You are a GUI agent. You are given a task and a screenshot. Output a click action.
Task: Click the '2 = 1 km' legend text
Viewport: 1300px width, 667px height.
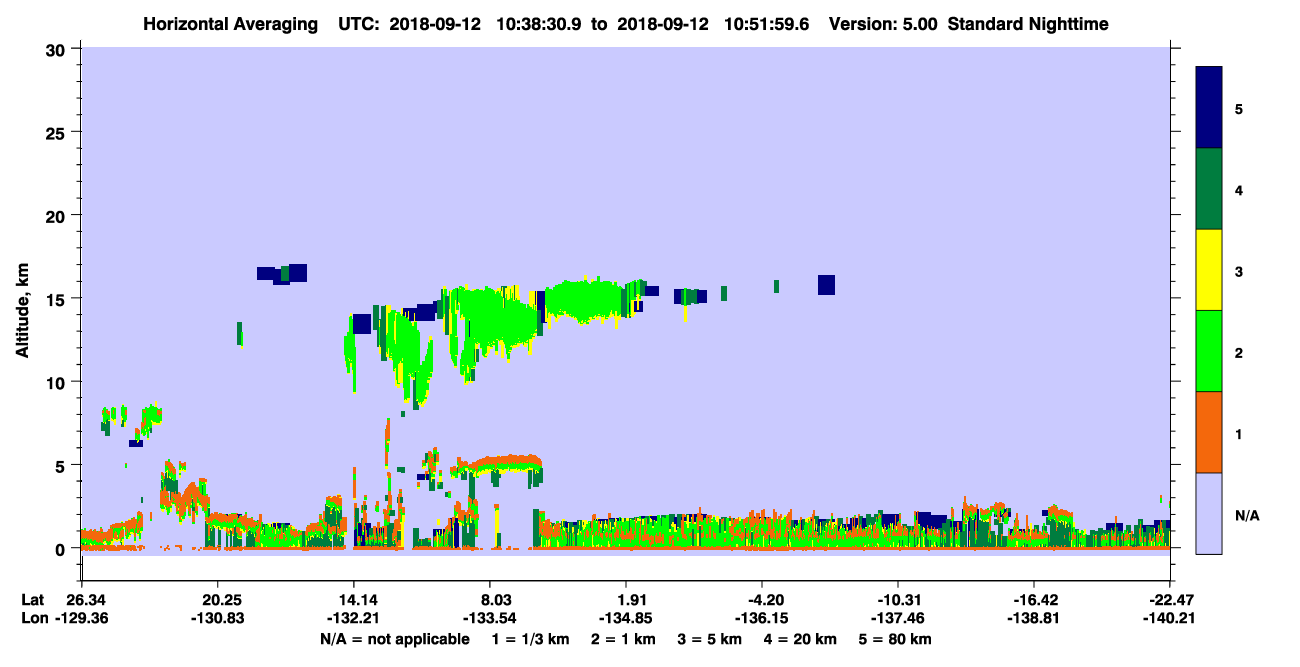click(x=623, y=639)
